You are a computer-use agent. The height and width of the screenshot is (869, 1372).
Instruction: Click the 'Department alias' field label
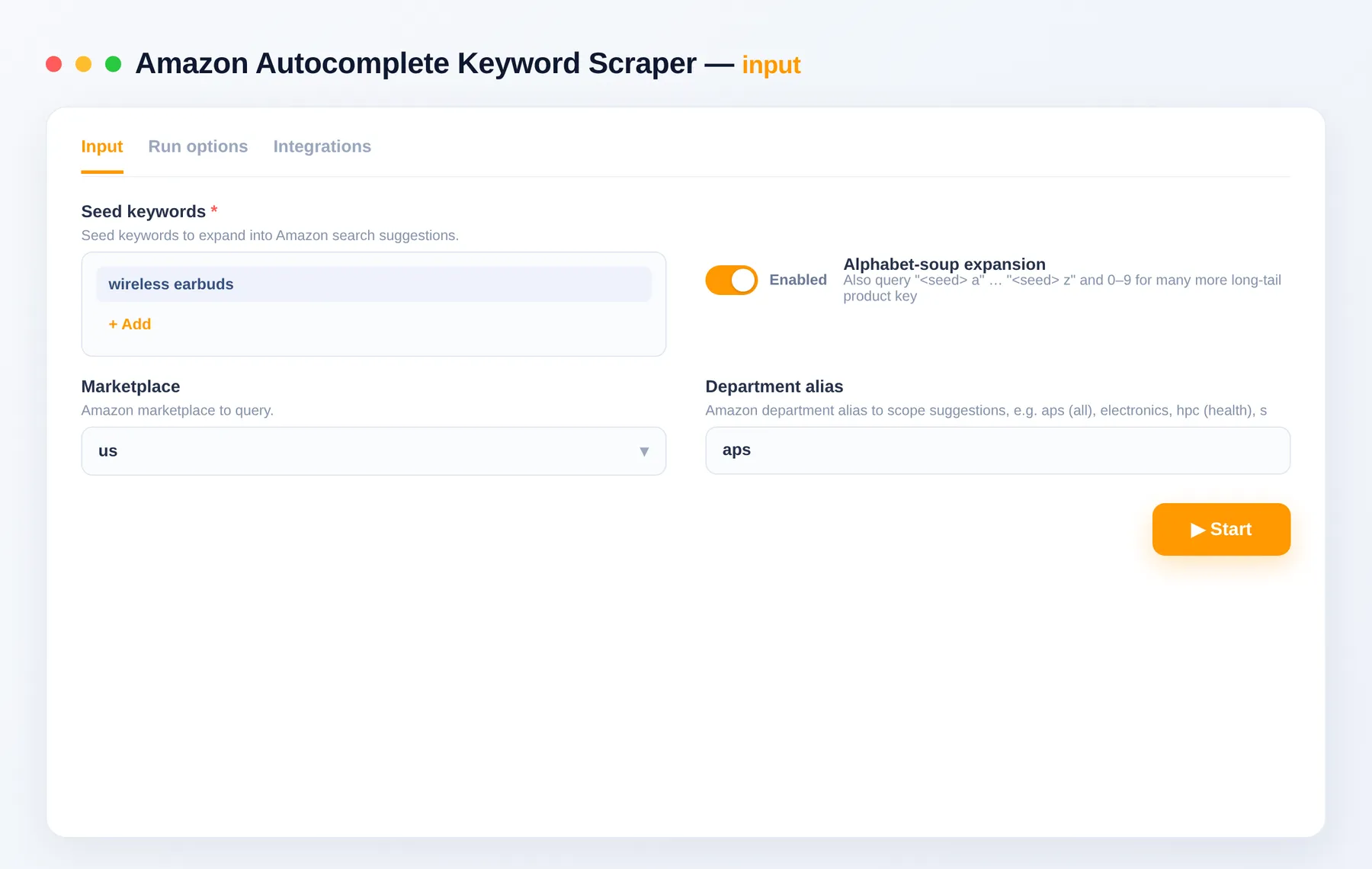774,386
